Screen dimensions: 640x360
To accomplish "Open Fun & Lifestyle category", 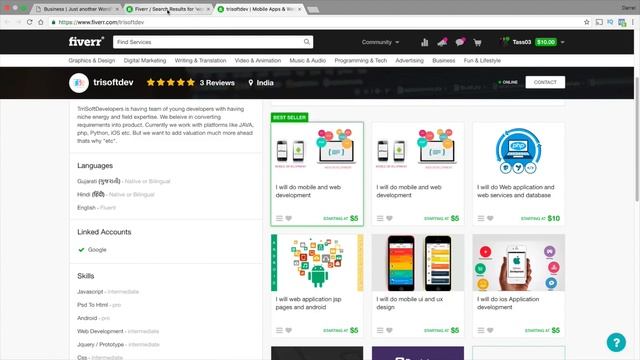I will click(x=482, y=60).
